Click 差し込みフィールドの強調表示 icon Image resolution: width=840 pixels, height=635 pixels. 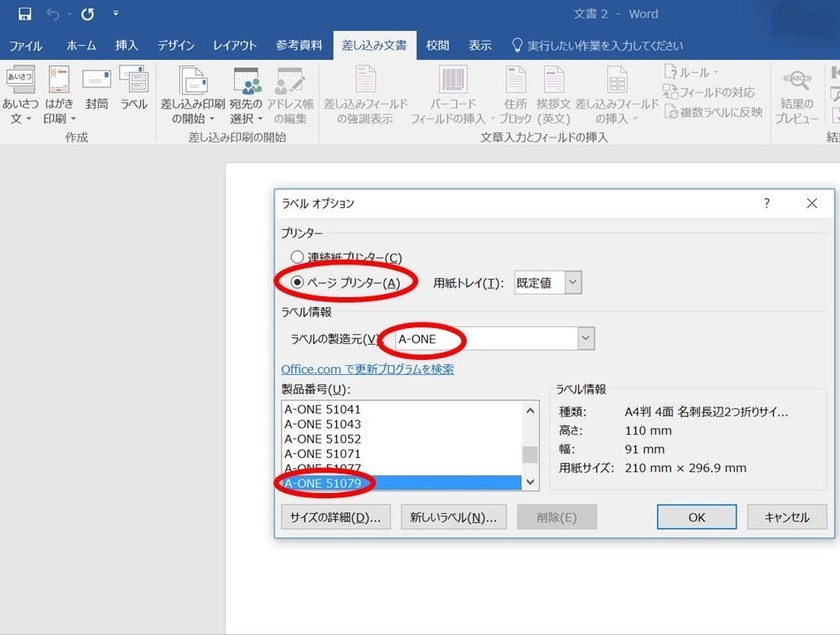[x=365, y=79]
